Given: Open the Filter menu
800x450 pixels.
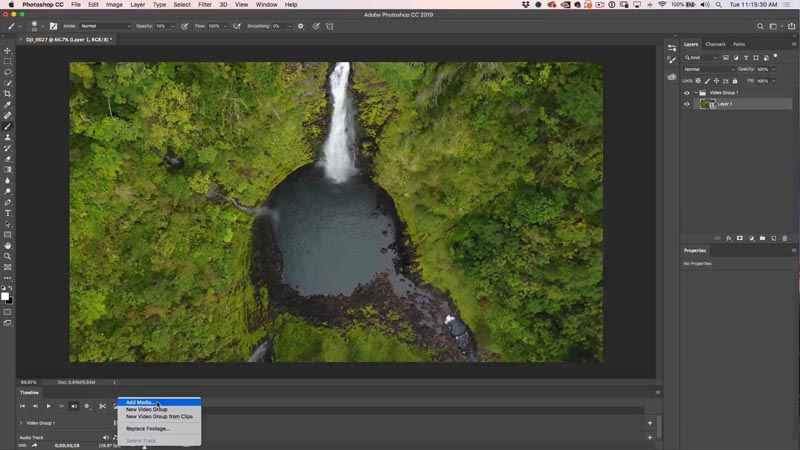Looking at the screenshot, I should click(205, 5).
